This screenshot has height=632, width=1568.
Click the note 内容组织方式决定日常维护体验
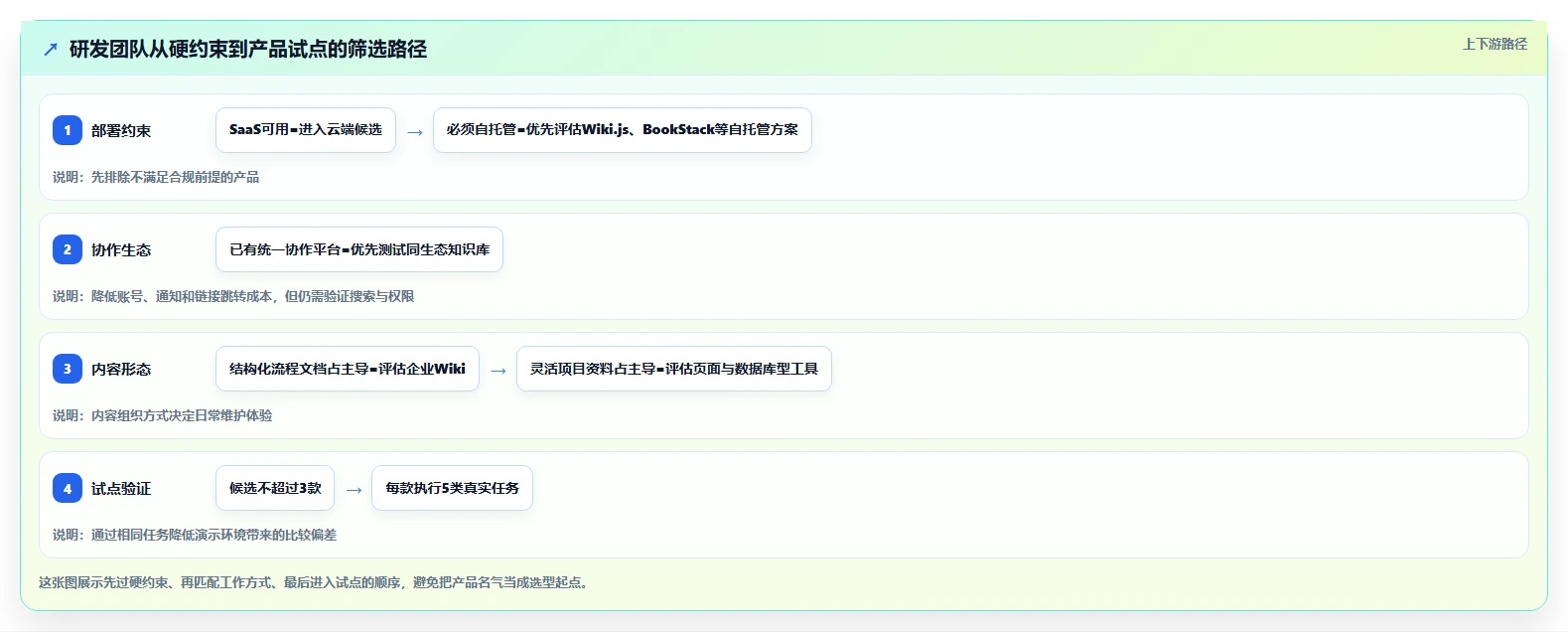[163, 415]
